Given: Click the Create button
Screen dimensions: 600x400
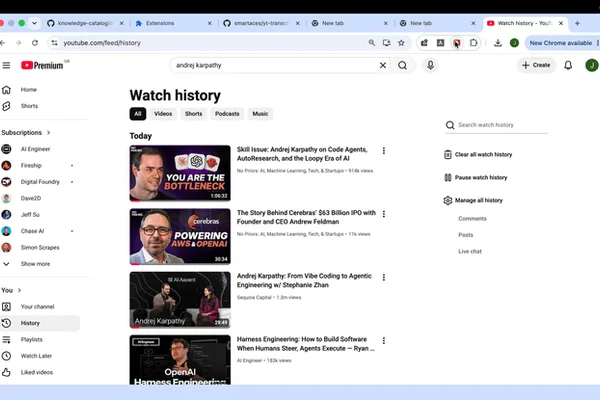Looking at the screenshot, I should click(x=536, y=65).
